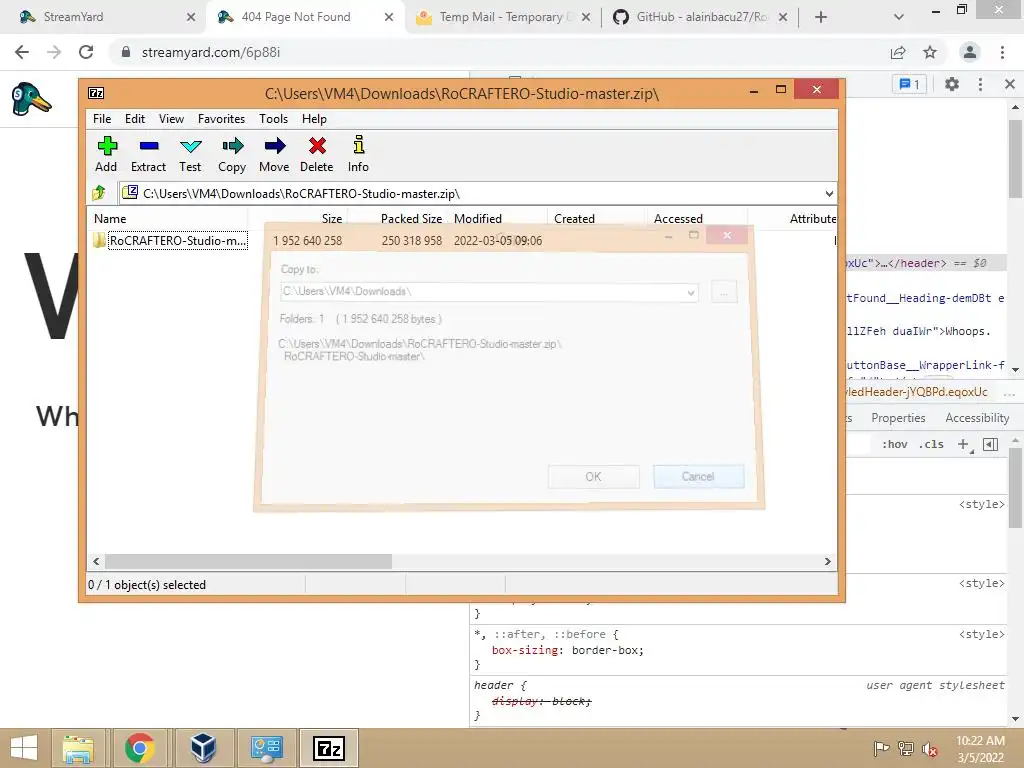Screen dimensions: 1024x768
Task: Click the right arrow of the horizontal scrollbar
Action: click(x=828, y=562)
